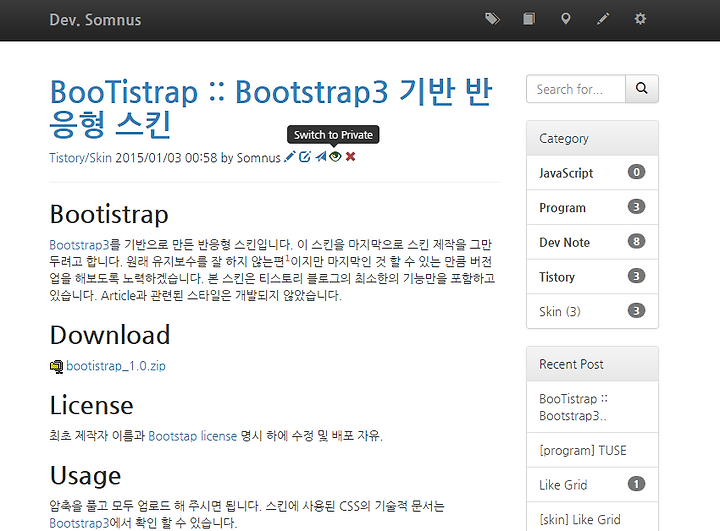Open recent post [program] TUSE
Viewport: 720px width, 531px height.
coord(592,450)
